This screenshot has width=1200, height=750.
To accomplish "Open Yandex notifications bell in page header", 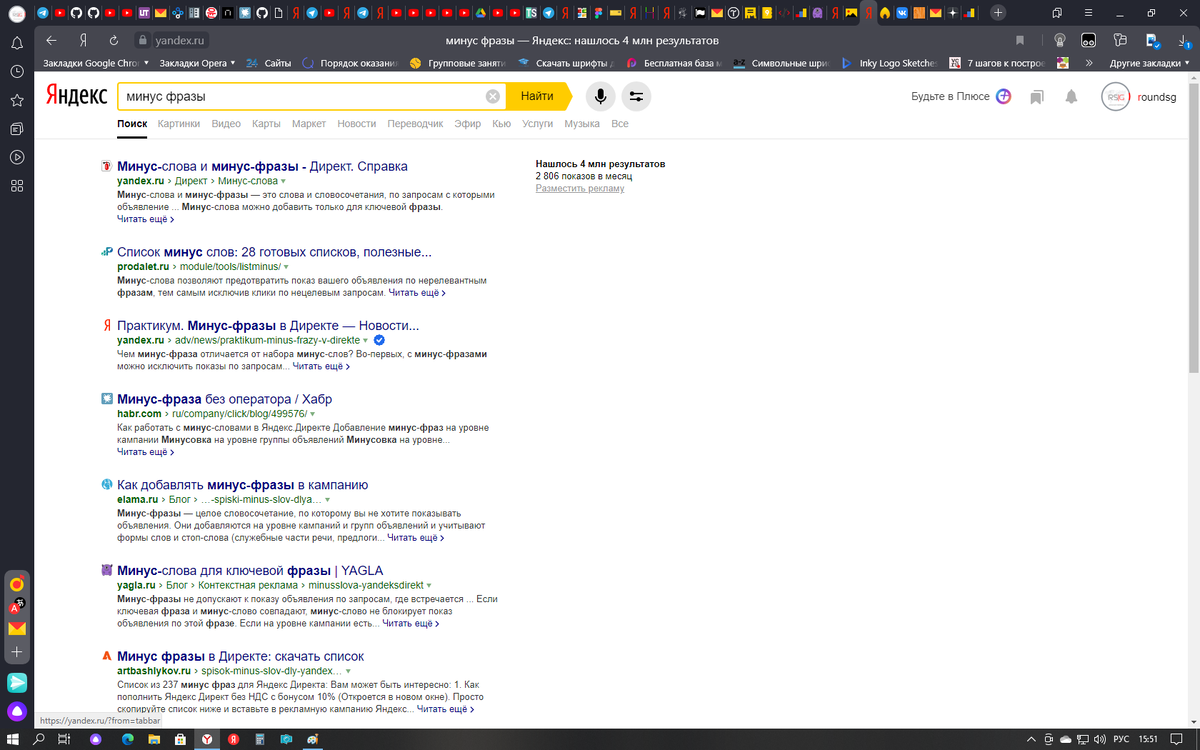I will click(1071, 97).
